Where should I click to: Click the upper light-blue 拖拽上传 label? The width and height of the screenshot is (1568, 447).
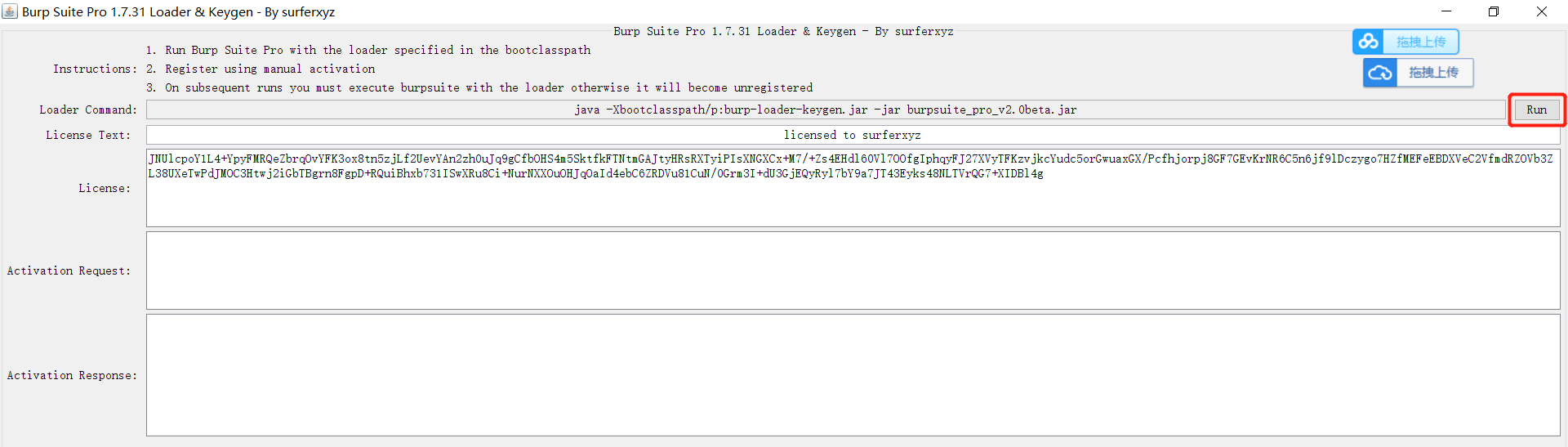click(x=1421, y=42)
